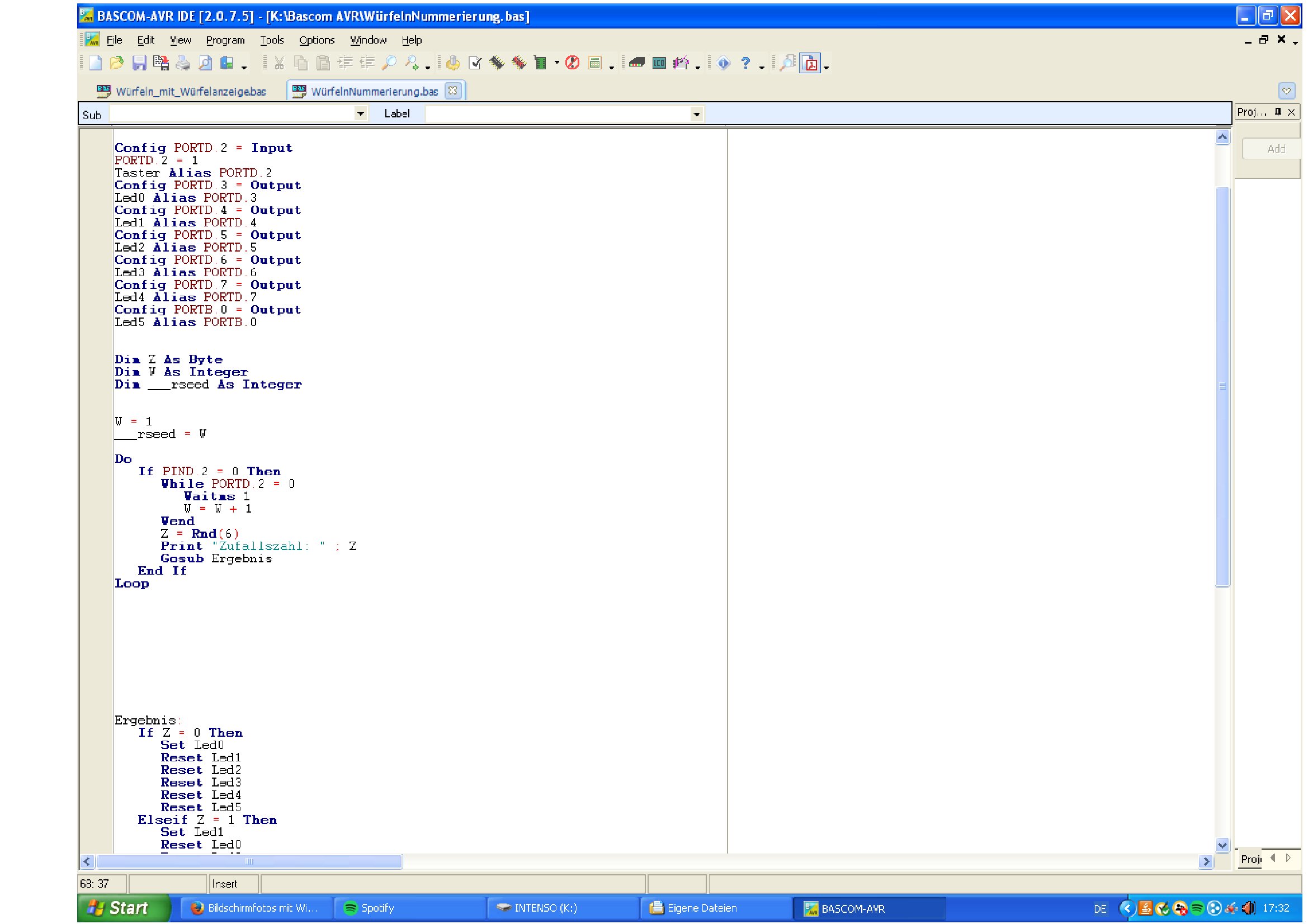Click the Save file floppy icon

click(139, 63)
